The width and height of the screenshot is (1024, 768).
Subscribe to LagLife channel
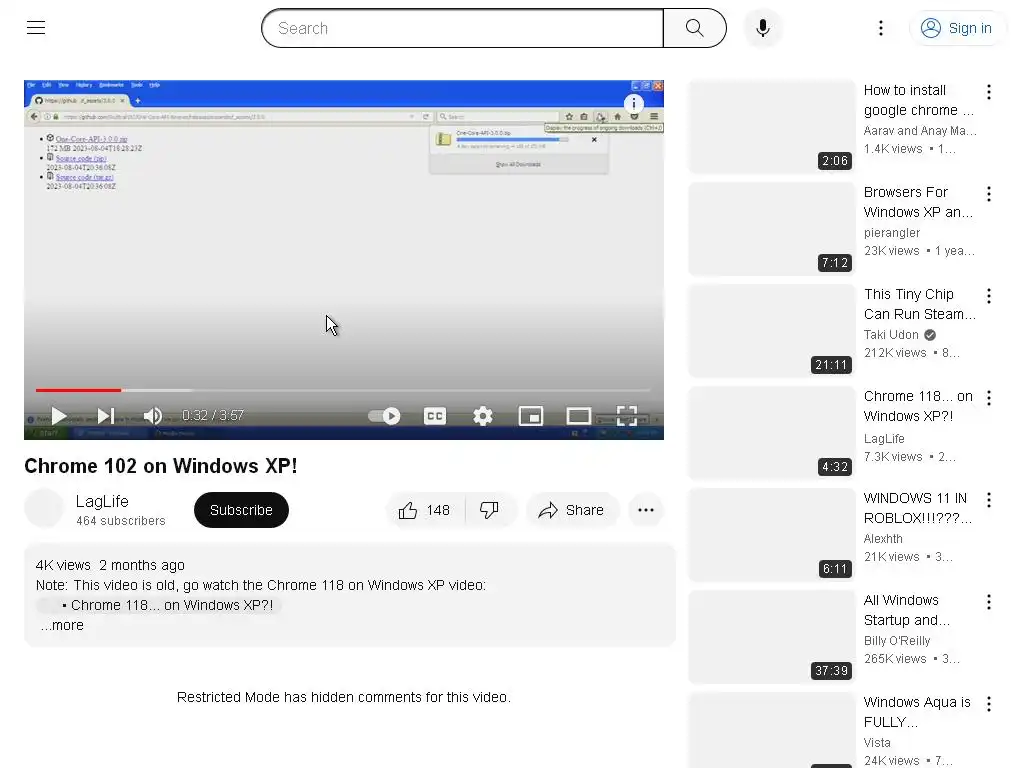pyautogui.click(x=241, y=510)
